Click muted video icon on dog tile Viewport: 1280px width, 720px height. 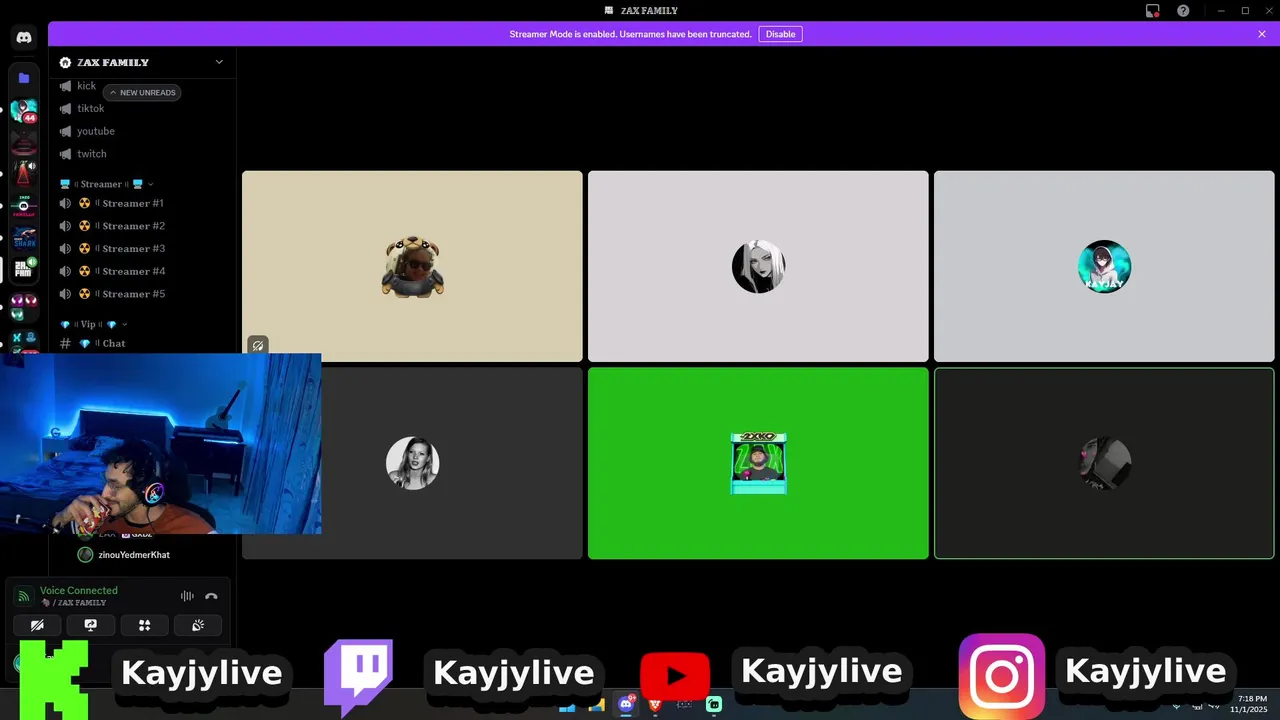click(258, 345)
